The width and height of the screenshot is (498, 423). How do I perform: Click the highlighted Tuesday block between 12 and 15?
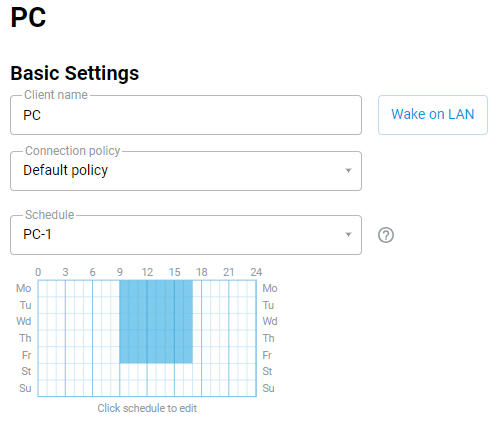pyautogui.click(x=161, y=305)
